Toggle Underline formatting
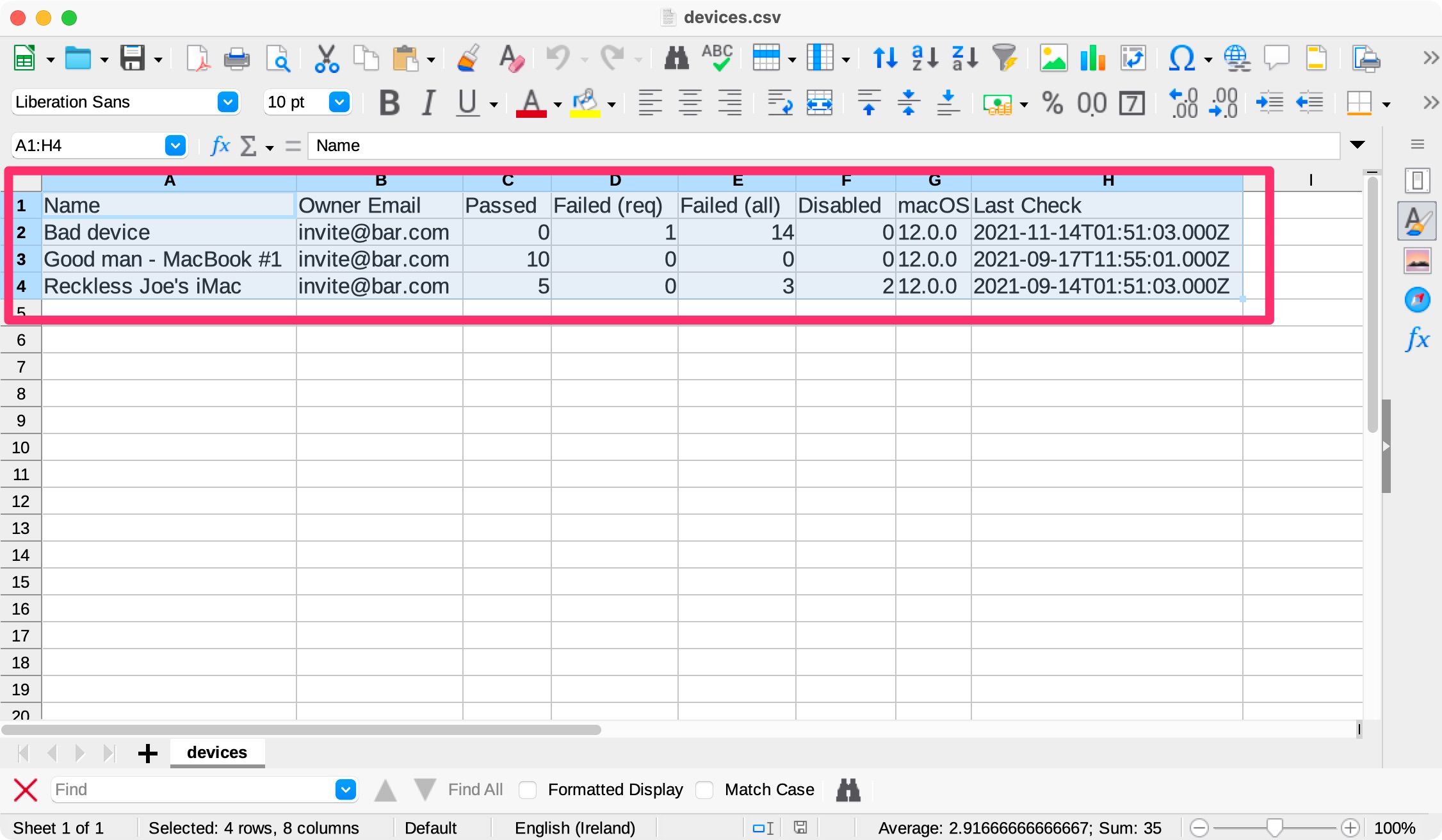Screen dimensions: 1442x840 (x=467, y=102)
